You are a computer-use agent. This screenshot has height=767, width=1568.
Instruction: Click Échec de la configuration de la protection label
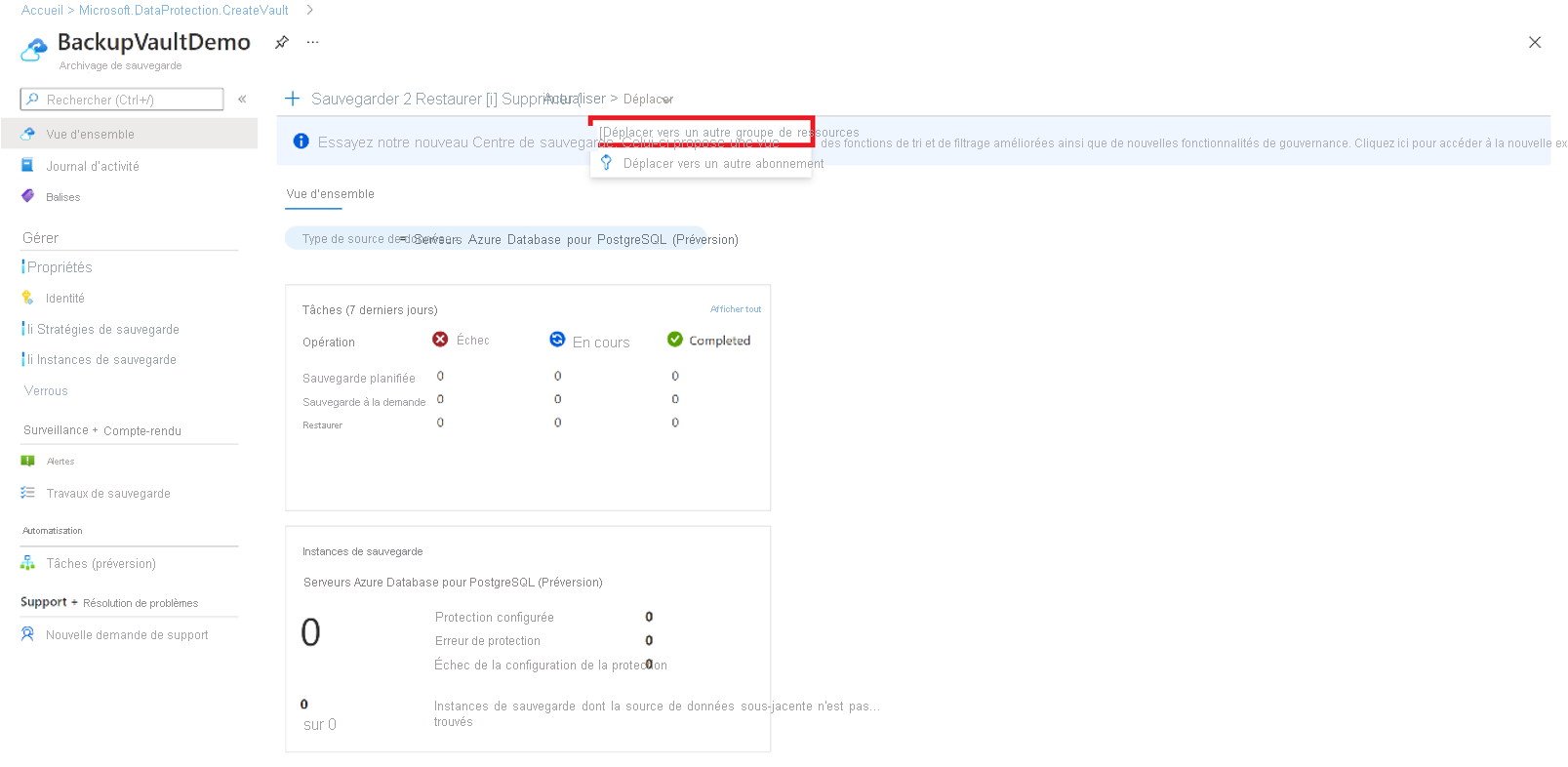[551, 666]
